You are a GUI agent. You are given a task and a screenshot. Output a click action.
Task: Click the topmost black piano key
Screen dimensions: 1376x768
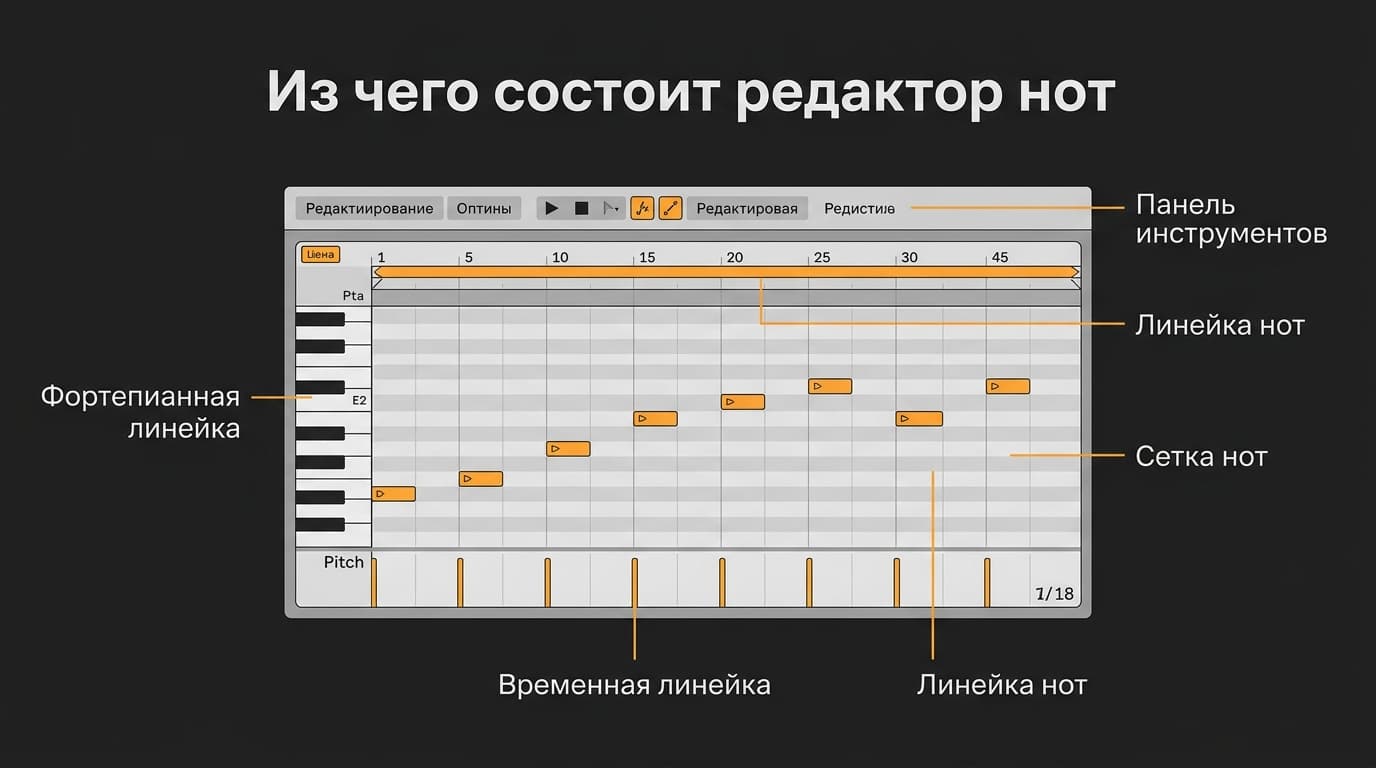click(320, 319)
